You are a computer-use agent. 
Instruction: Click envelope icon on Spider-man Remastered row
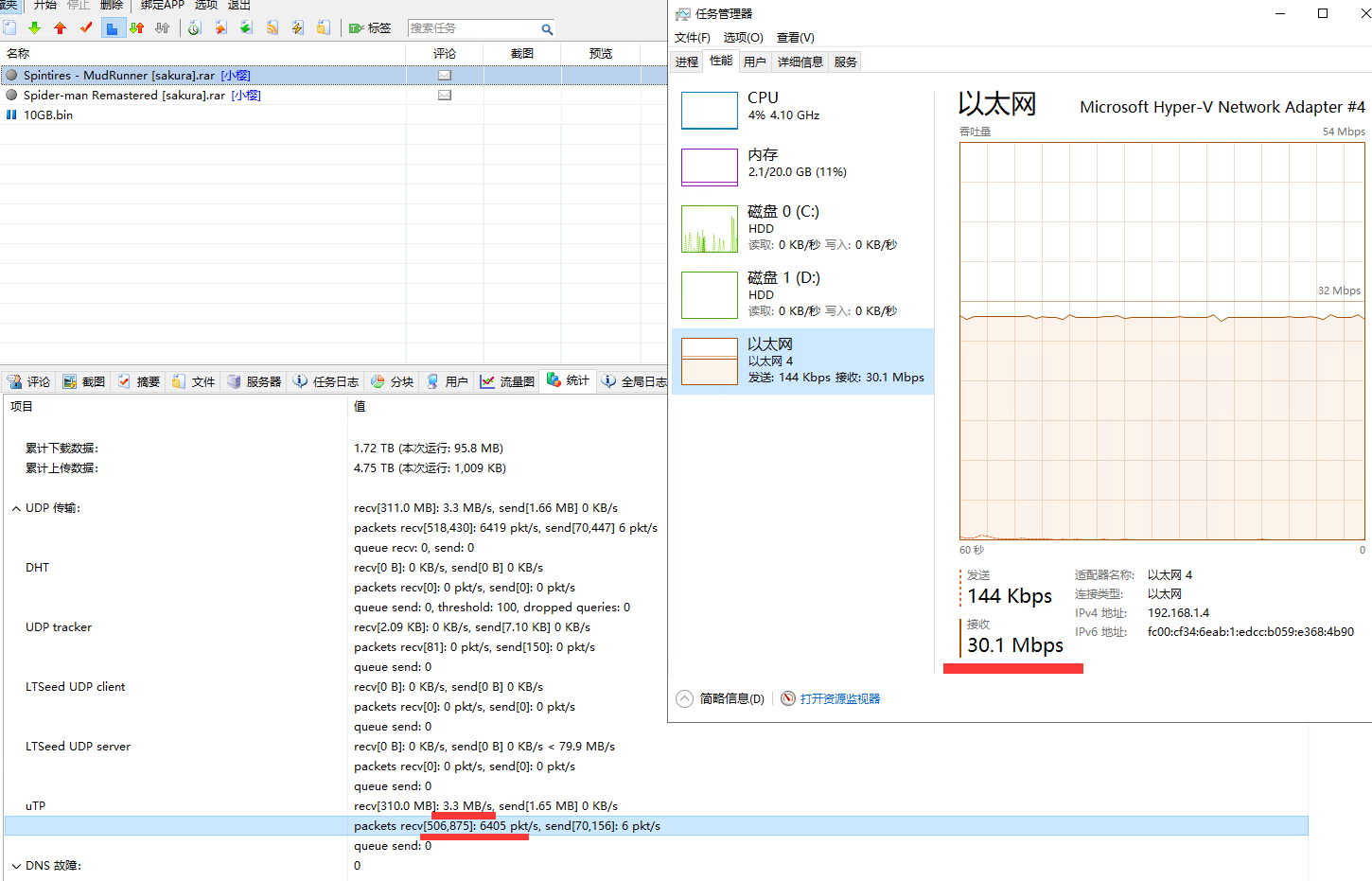[x=444, y=96]
